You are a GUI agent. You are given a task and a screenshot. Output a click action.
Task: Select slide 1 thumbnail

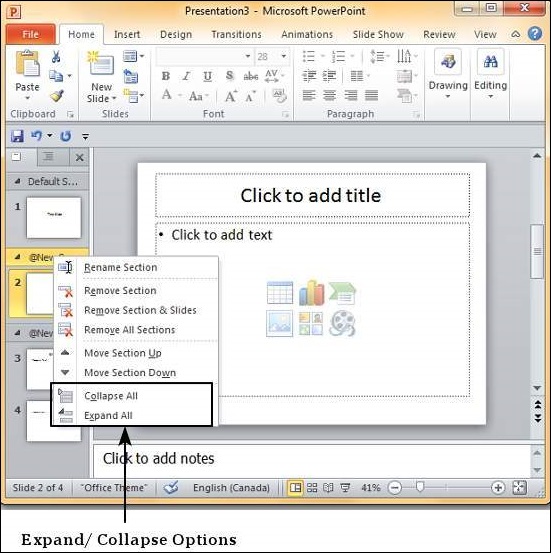pyautogui.click(x=54, y=218)
